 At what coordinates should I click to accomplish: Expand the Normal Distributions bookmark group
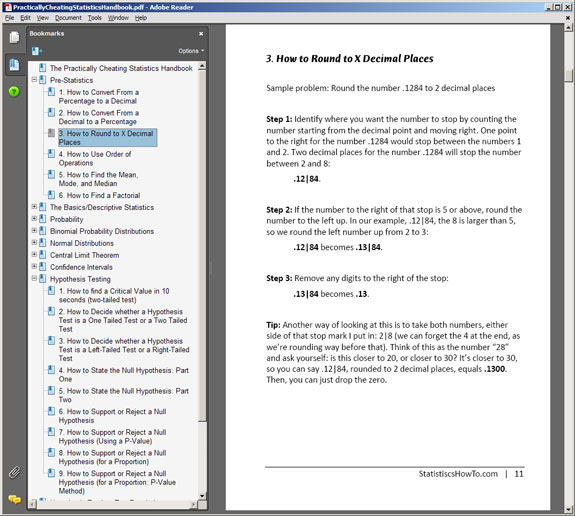tap(34, 242)
